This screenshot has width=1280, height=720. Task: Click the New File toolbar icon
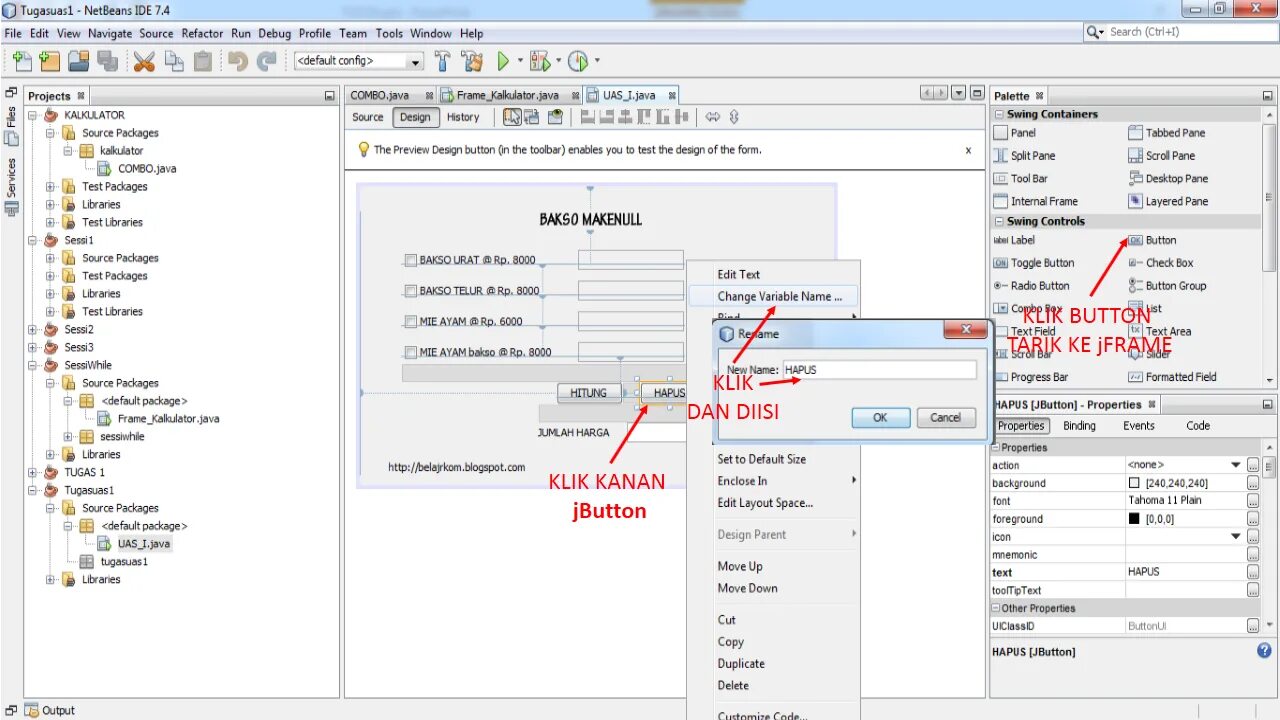[x=20, y=60]
